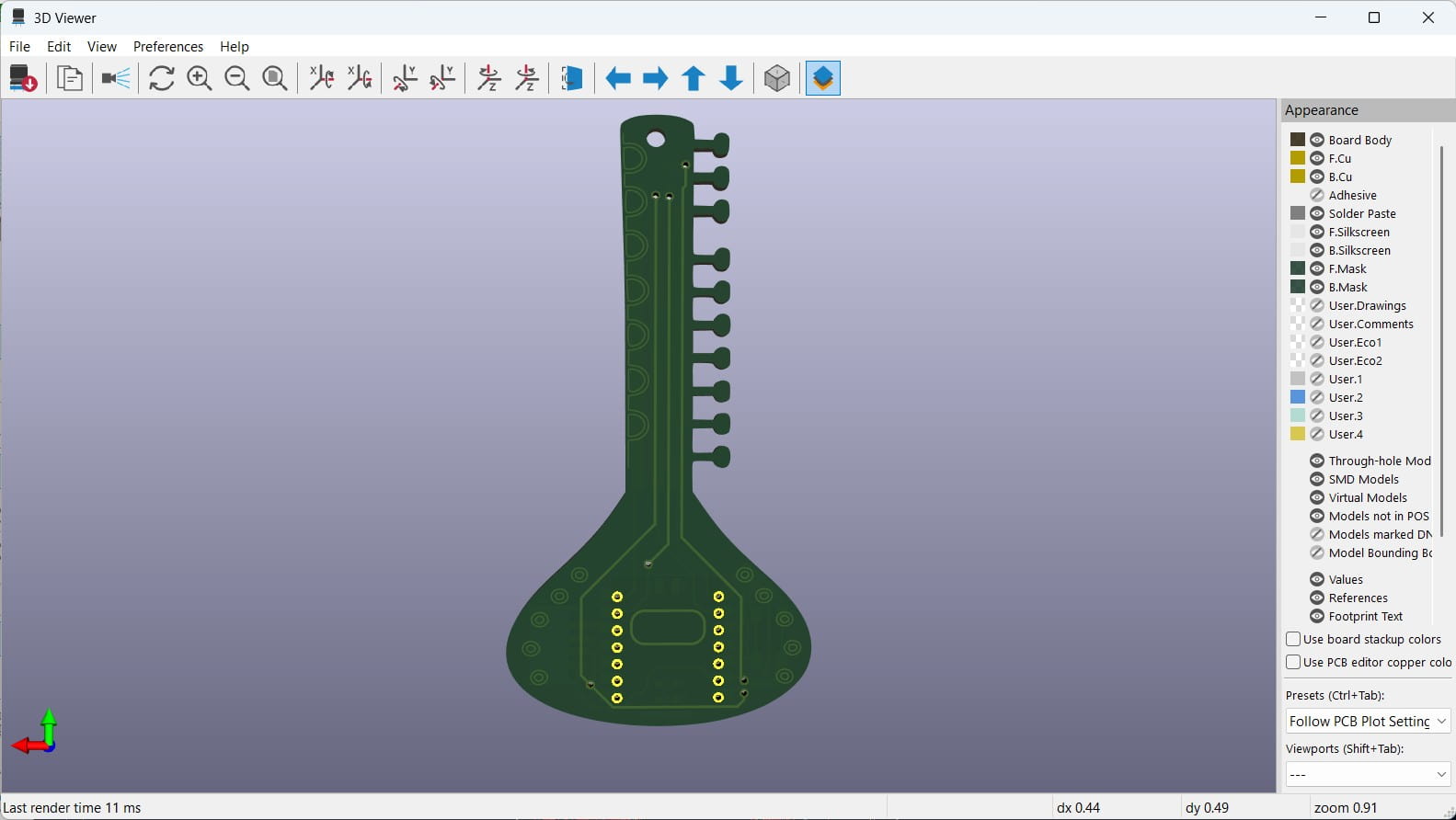Toggle B.Silkscreen layer visibility
Viewport: 1456px width, 820px height.
(x=1317, y=250)
